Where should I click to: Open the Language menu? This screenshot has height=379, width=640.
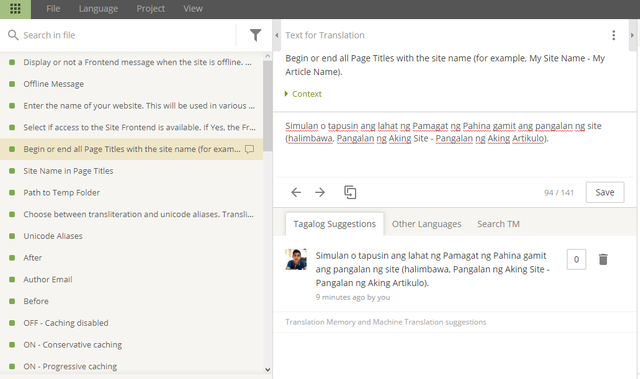98,9
